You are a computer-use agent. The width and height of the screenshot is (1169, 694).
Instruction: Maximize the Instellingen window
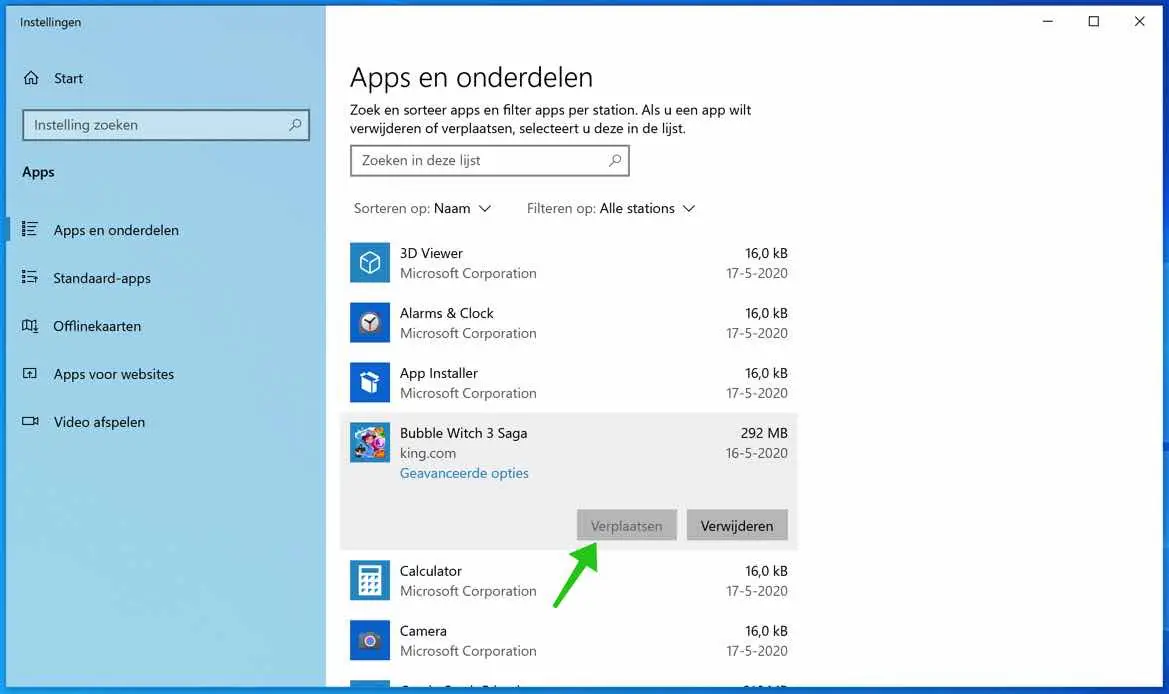[x=1094, y=21]
